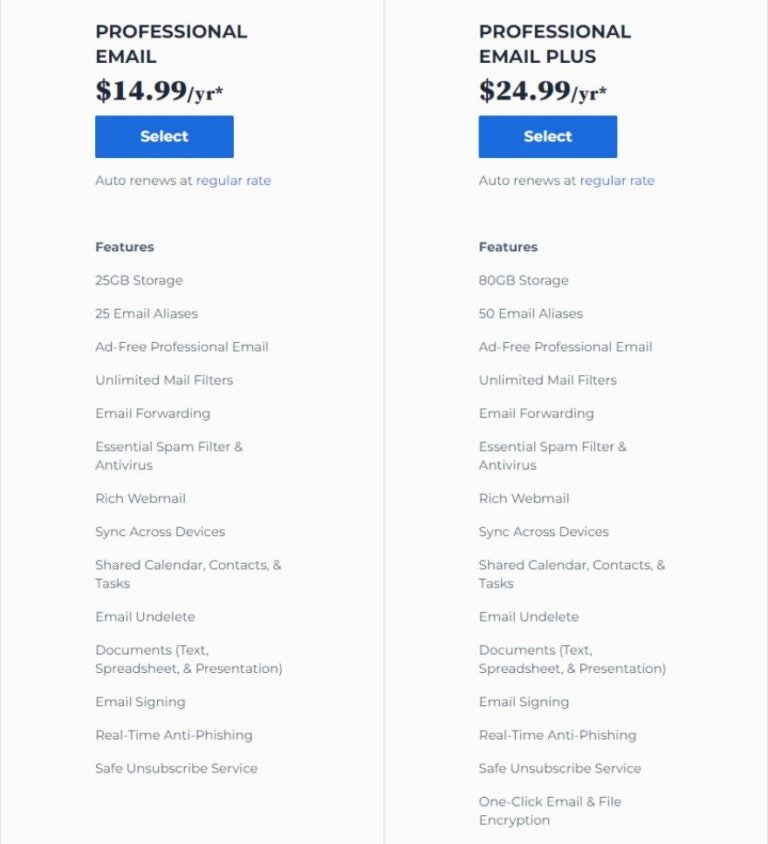Click Email Forwarding under Professional Email Plus

(x=536, y=413)
